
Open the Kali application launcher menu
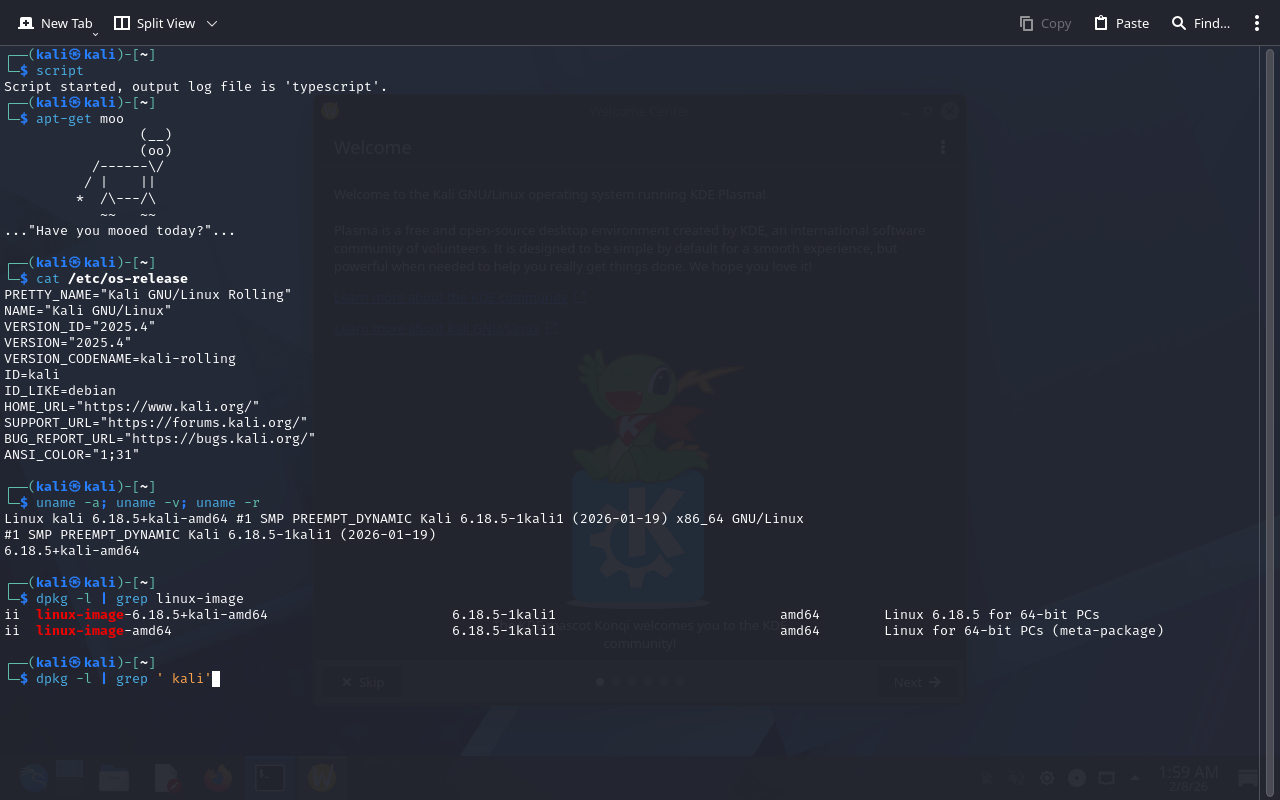point(32,777)
